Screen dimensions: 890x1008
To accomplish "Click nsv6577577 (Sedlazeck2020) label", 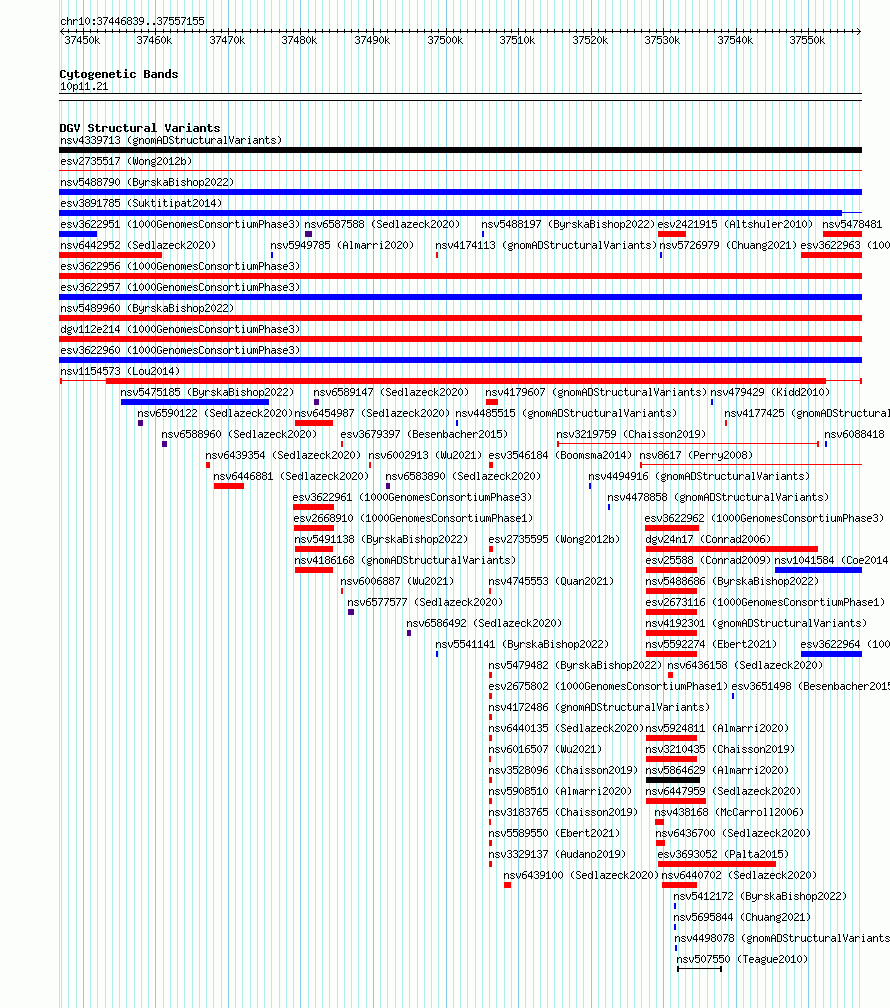I will (425, 602).
